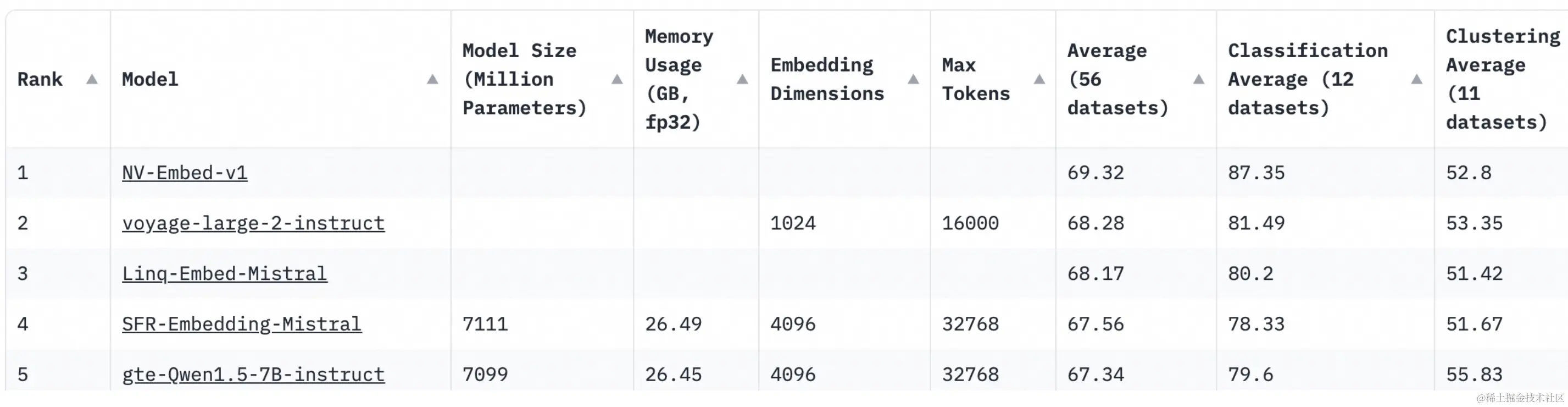Open the Linq-Embed-Mistral link
Screen dimensions: 1568x407
[x=224, y=274]
